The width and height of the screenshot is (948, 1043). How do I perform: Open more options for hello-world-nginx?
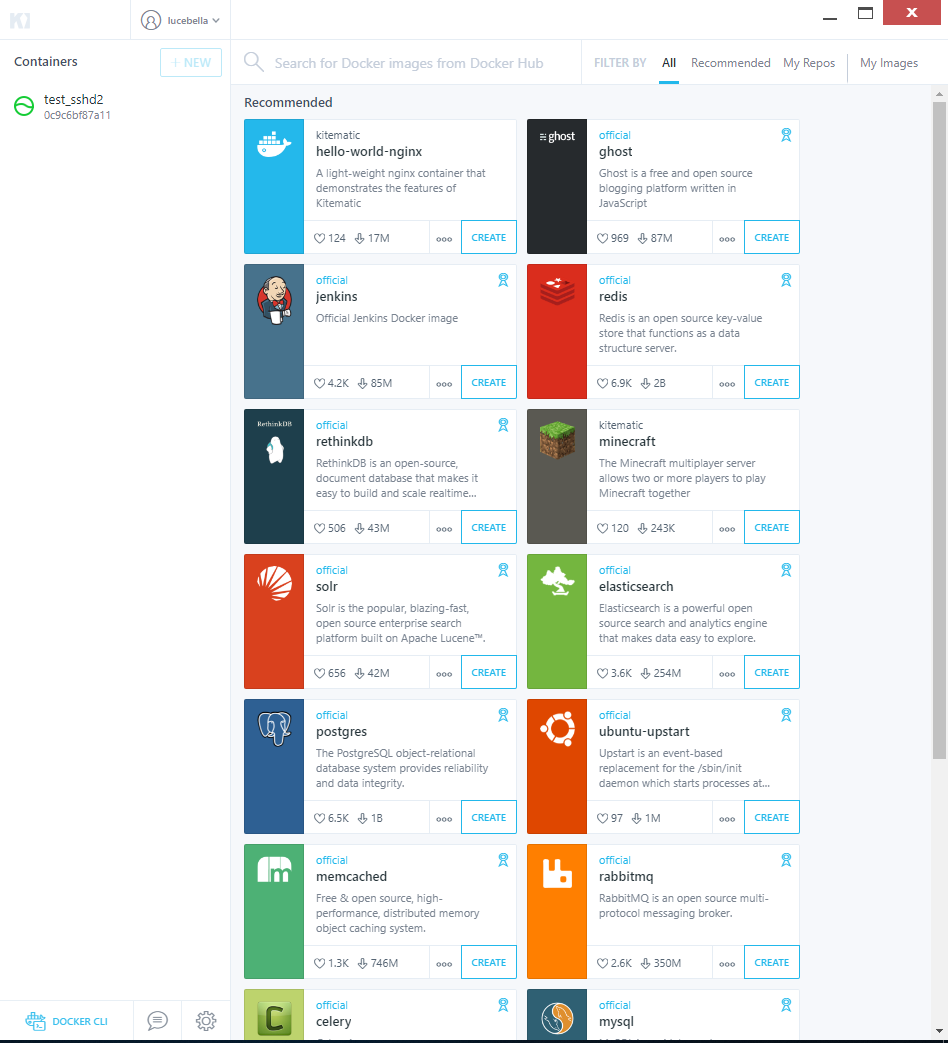[444, 238]
